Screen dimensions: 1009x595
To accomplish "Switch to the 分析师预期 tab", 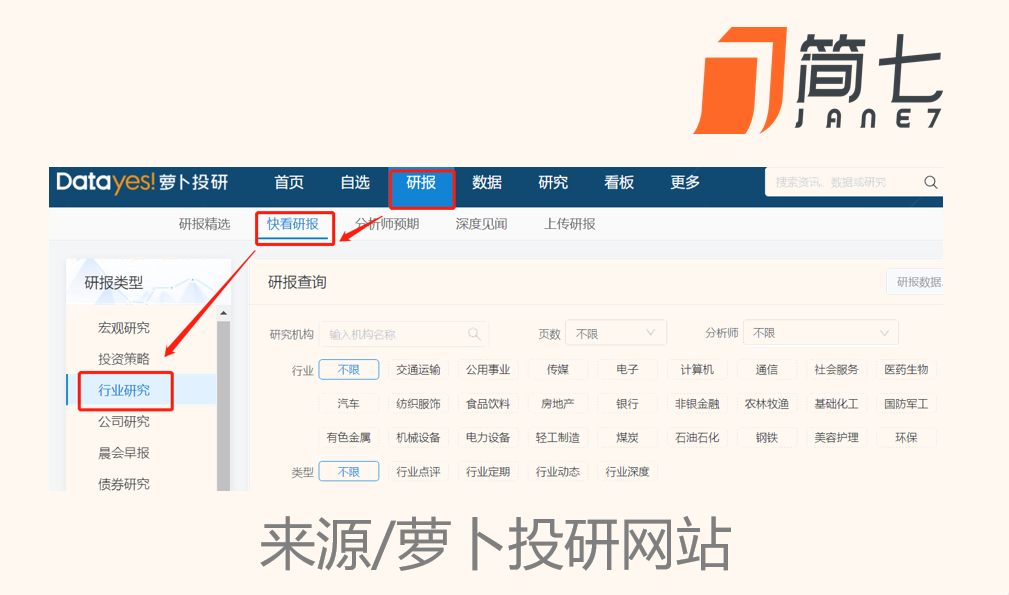I will point(387,224).
